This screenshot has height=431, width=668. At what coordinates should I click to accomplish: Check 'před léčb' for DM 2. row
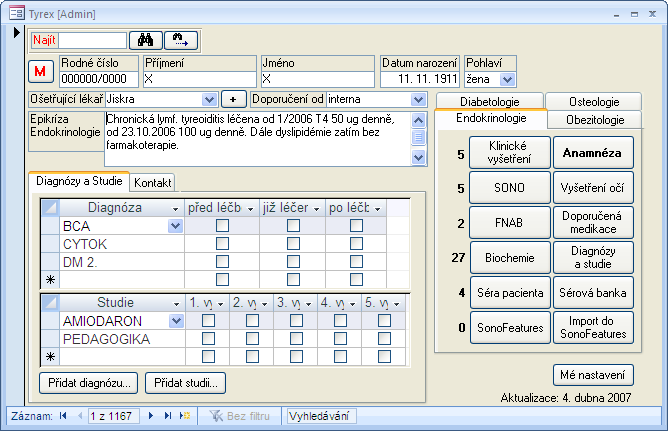222,261
